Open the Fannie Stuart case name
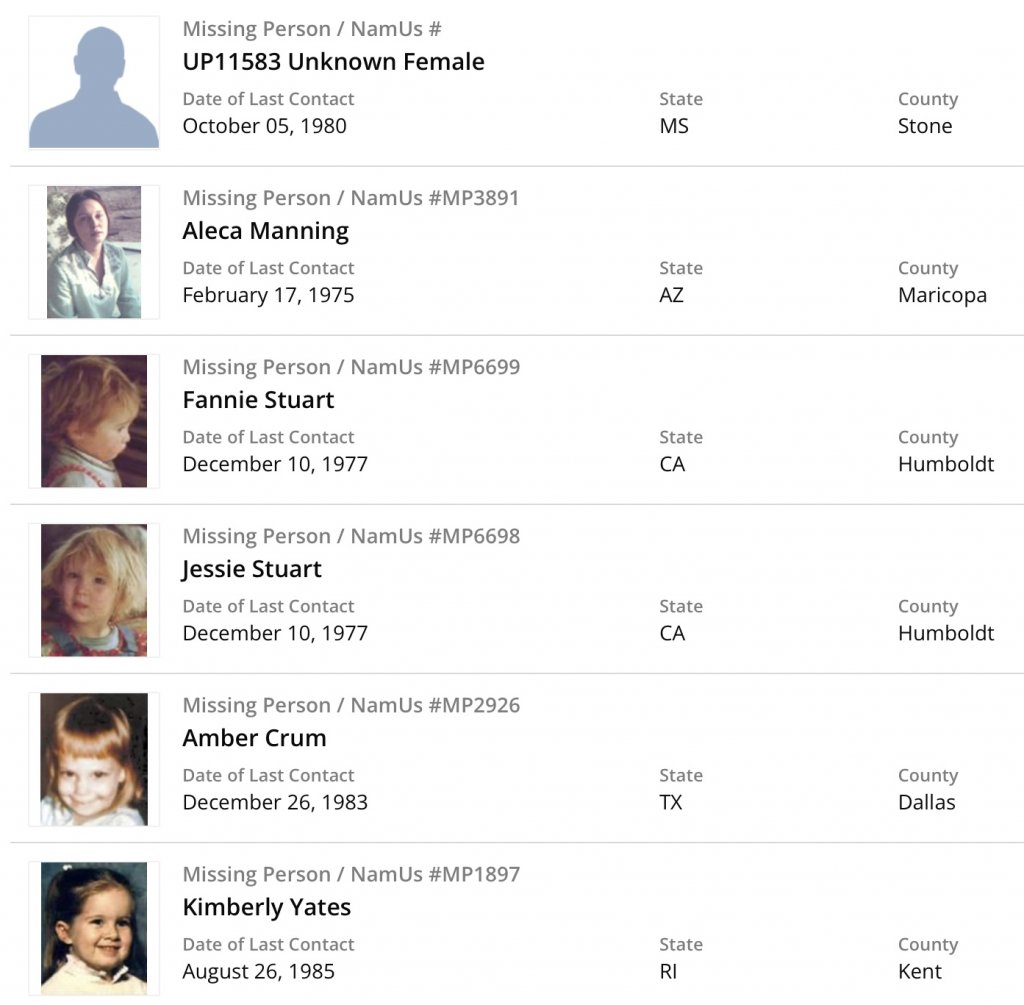 (x=258, y=400)
